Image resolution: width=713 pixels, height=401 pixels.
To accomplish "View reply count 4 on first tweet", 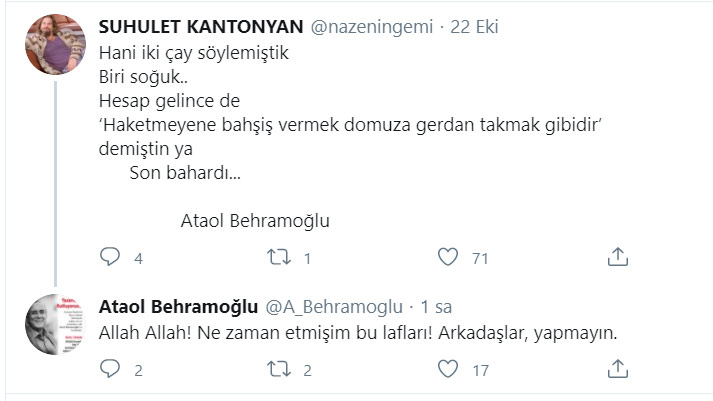I will [x=138, y=258].
